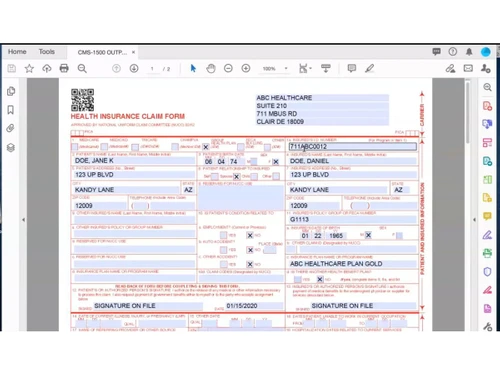Open the Attachments paperclip panel
Image resolution: width=500 pixels, height=375 pixels.
[x=11, y=128]
